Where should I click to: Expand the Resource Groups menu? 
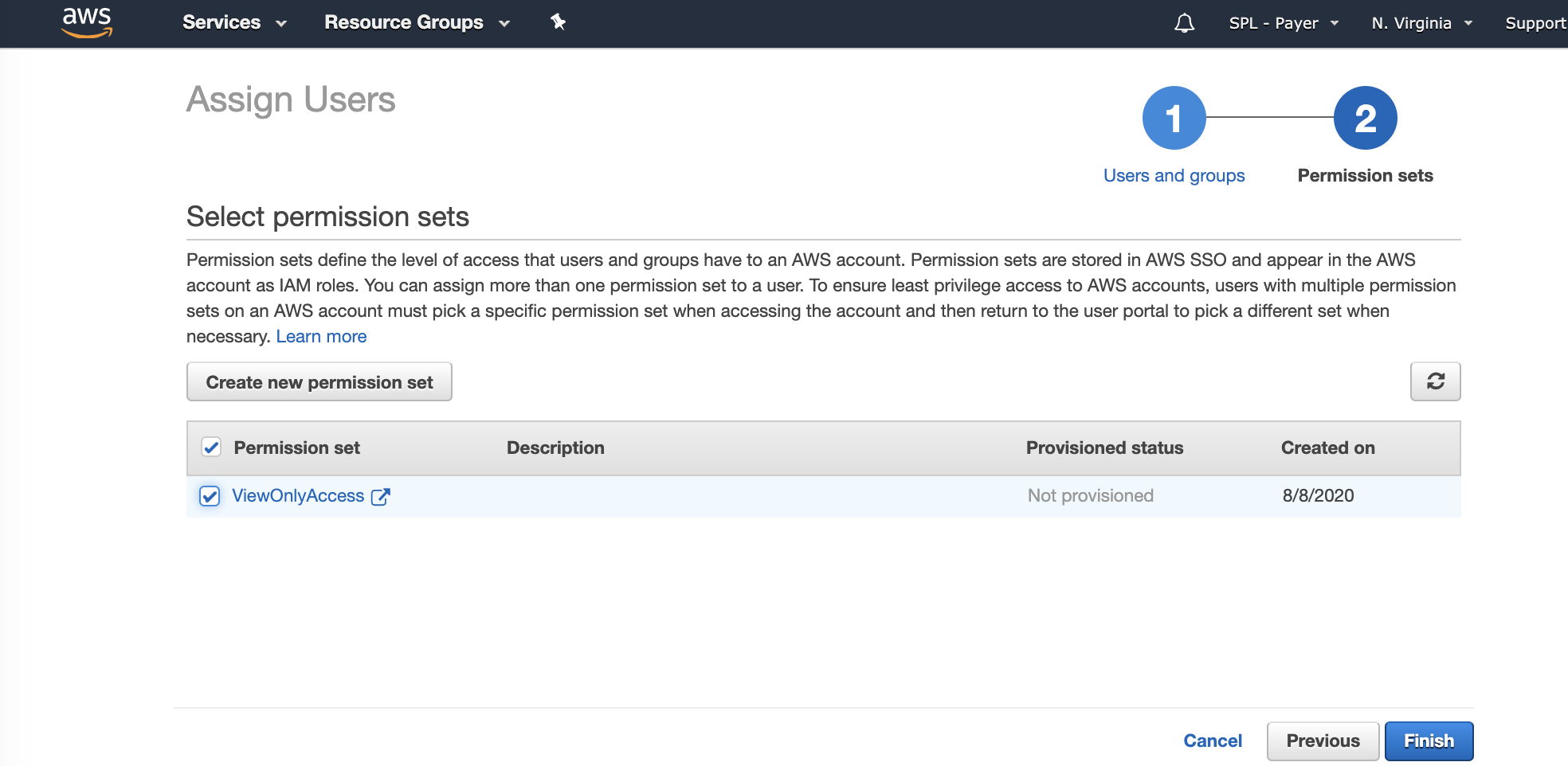tap(417, 22)
